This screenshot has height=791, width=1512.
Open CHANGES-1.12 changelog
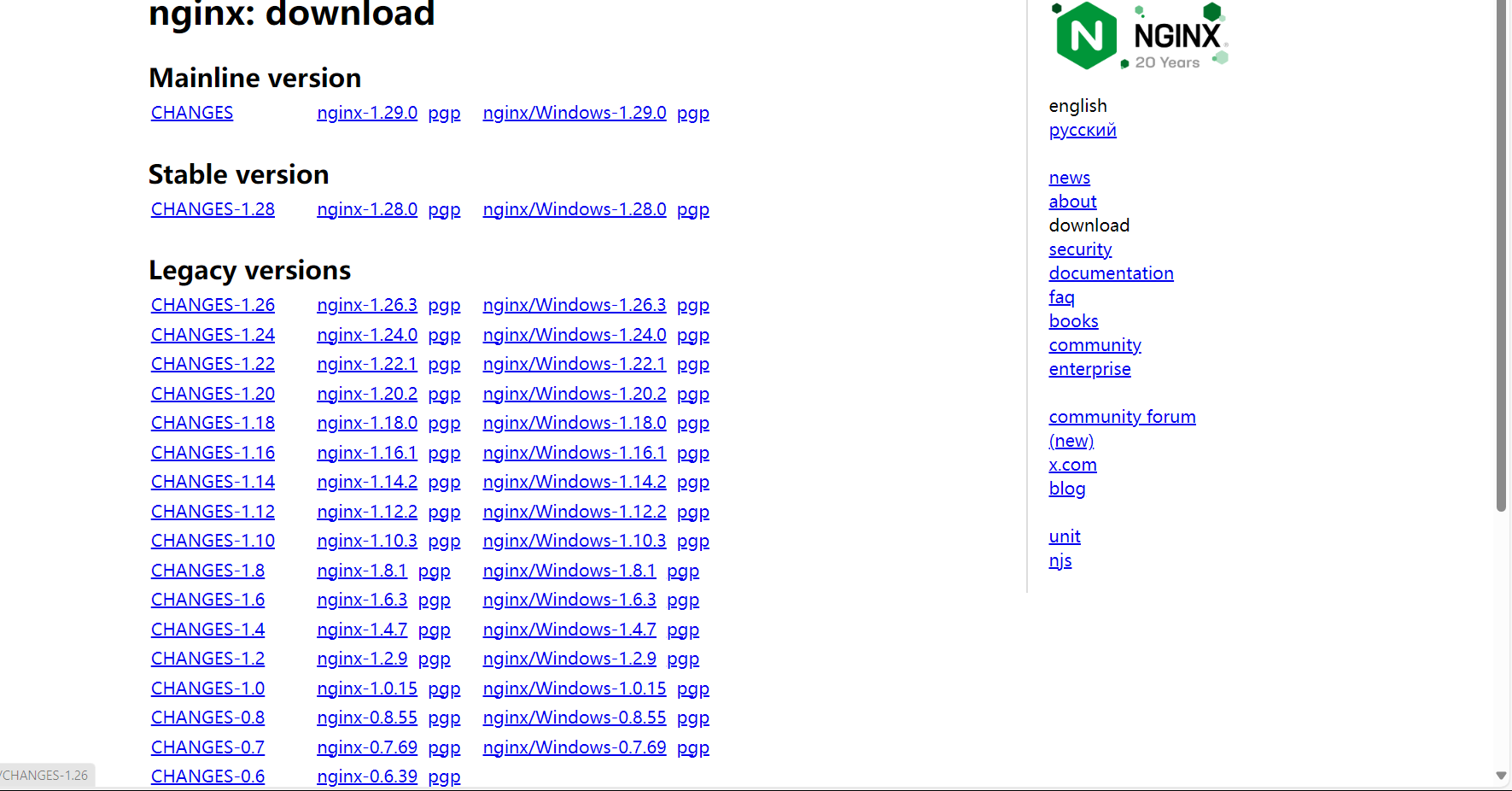(213, 512)
